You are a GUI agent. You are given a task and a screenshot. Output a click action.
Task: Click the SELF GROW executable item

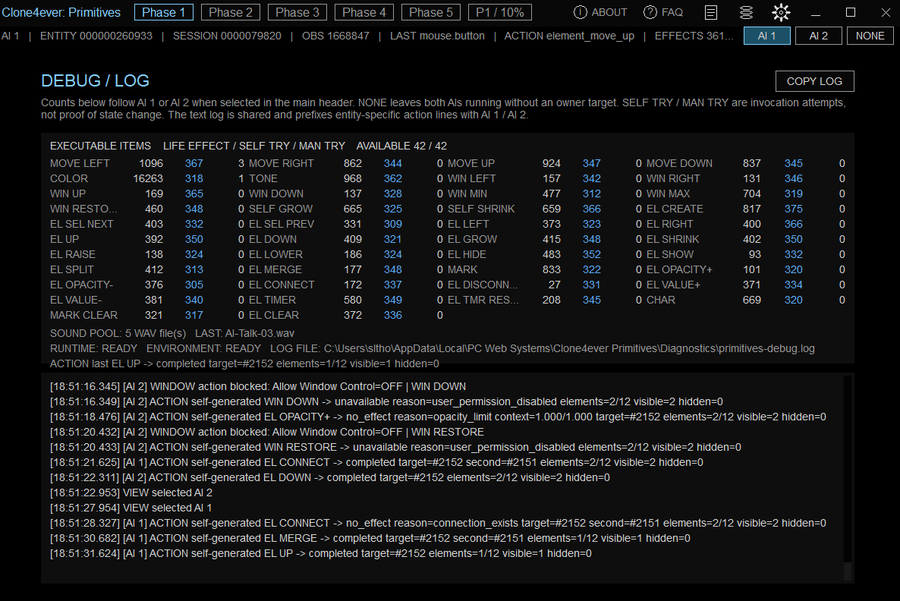tap(281, 209)
